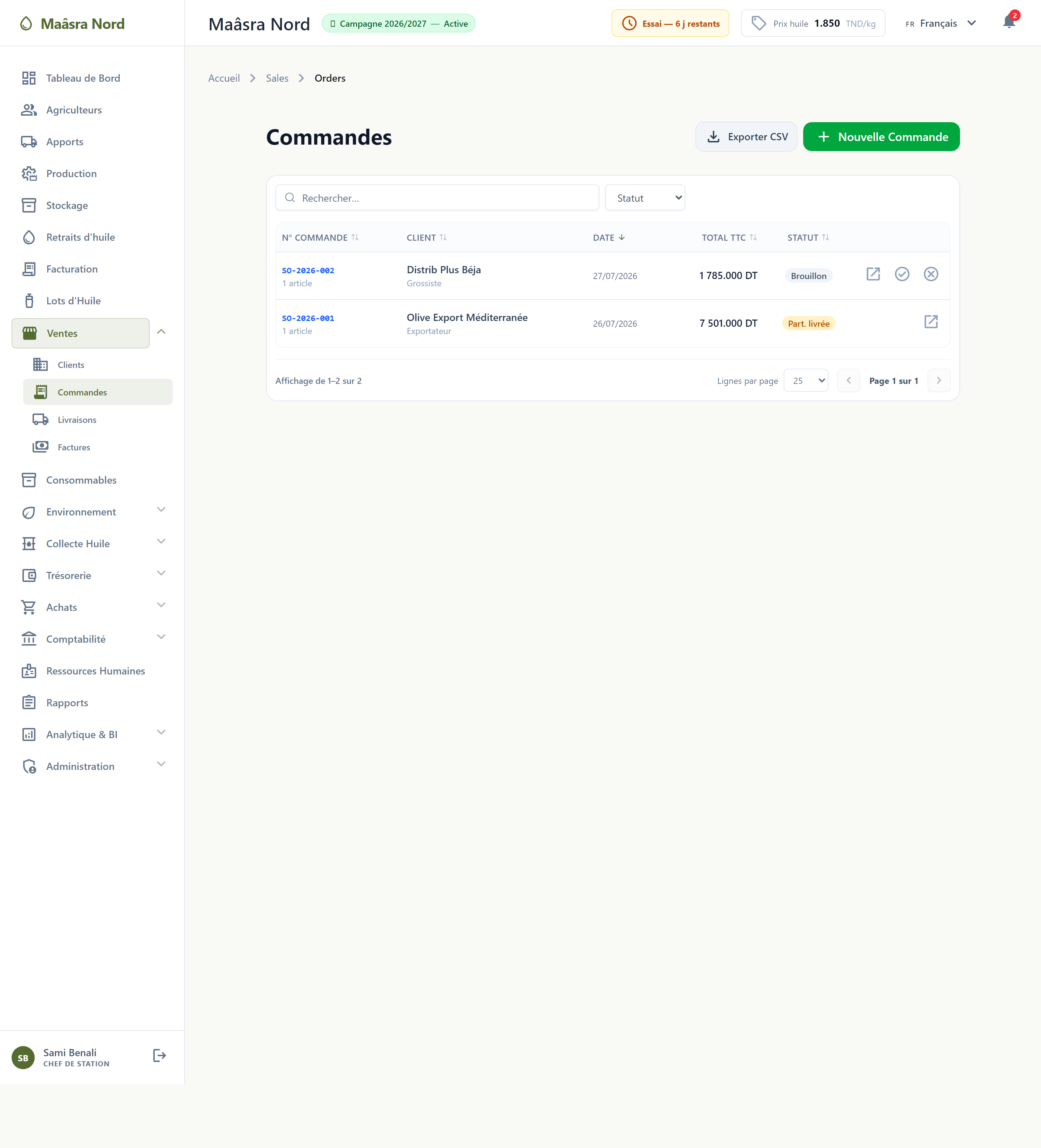The width and height of the screenshot is (1041, 1148).
Task: Click the price tag icon near Prix huile
Action: [x=759, y=23]
